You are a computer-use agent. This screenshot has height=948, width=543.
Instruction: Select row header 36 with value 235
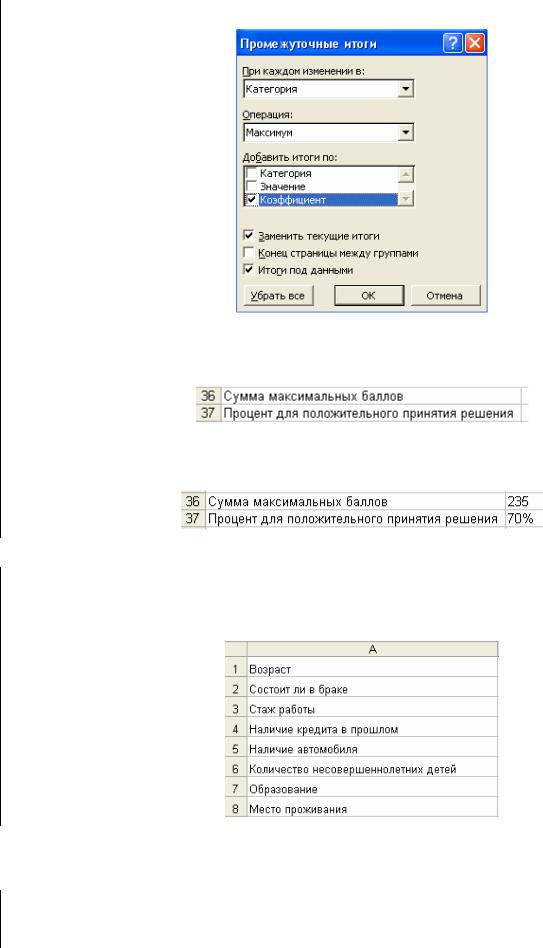click(x=192, y=502)
